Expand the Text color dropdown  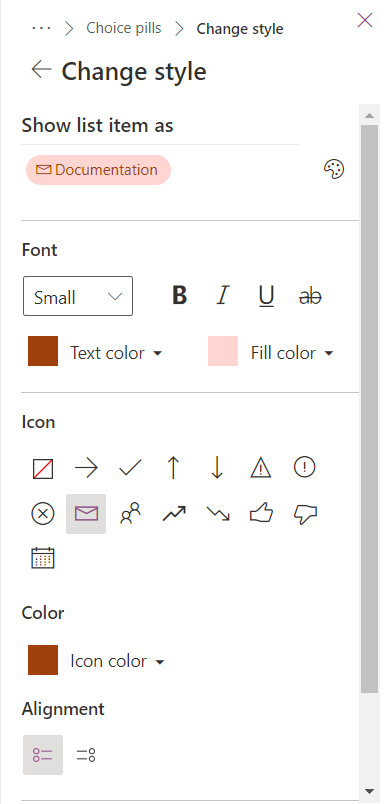click(116, 353)
